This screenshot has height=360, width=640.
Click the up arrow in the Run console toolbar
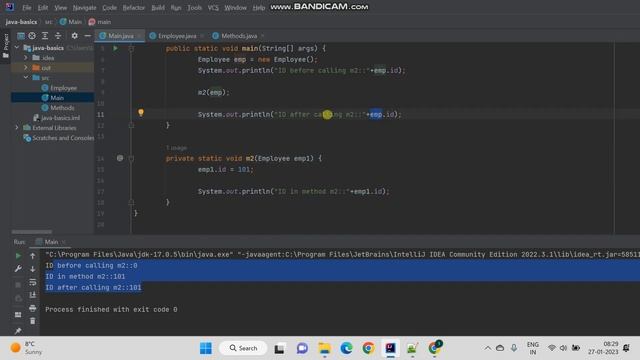pyautogui.click(x=33, y=256)
